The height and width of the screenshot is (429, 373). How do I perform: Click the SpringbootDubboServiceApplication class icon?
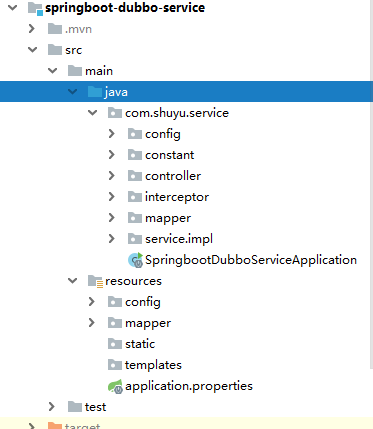coord(136,260)
